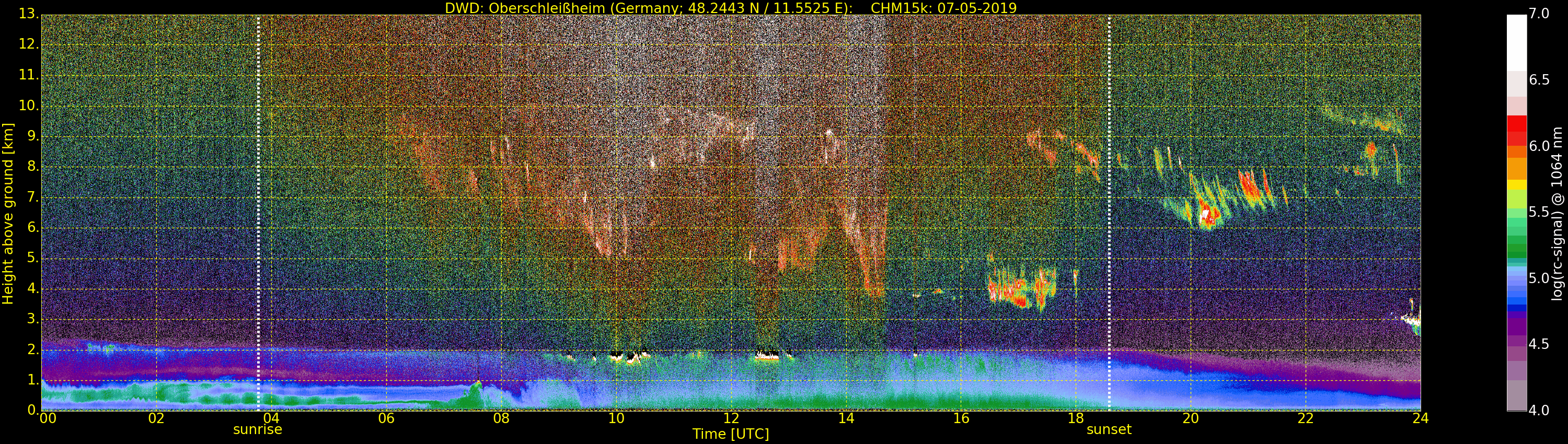1568x444 pixels.
Task: Click the '18' time axis tick label
Action: 1076,418
